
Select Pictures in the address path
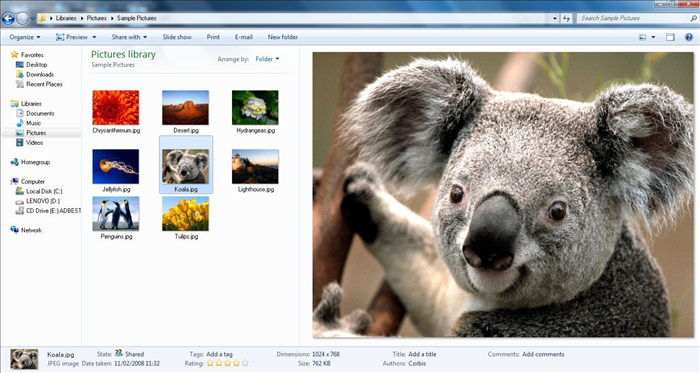[96, 18]
